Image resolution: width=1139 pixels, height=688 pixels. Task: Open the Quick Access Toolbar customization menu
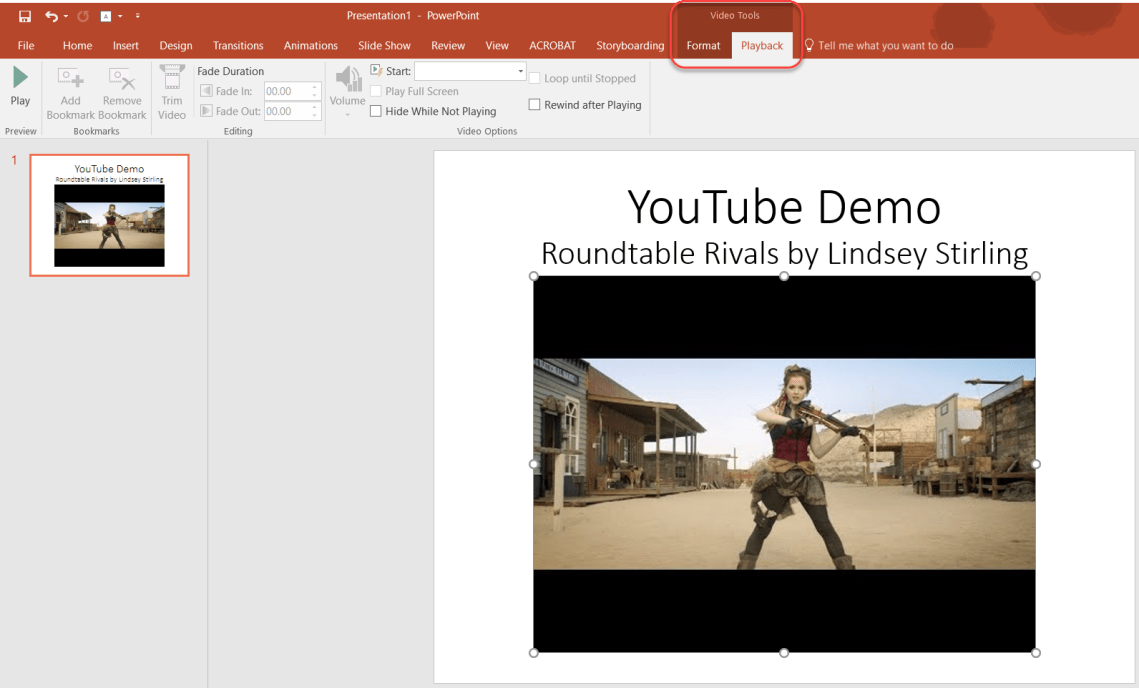pos(137,15)
